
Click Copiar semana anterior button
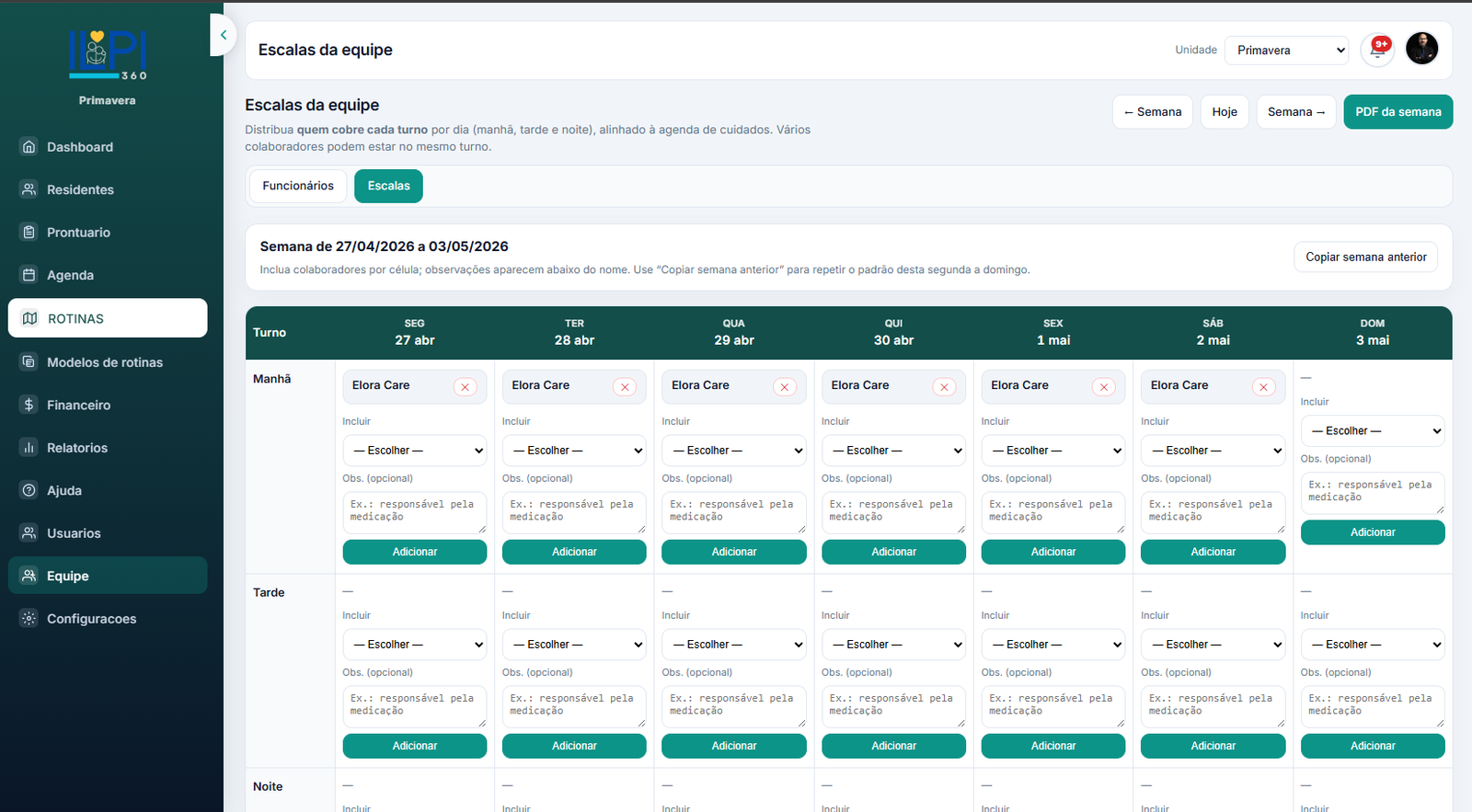click(x=1366, y=257)
